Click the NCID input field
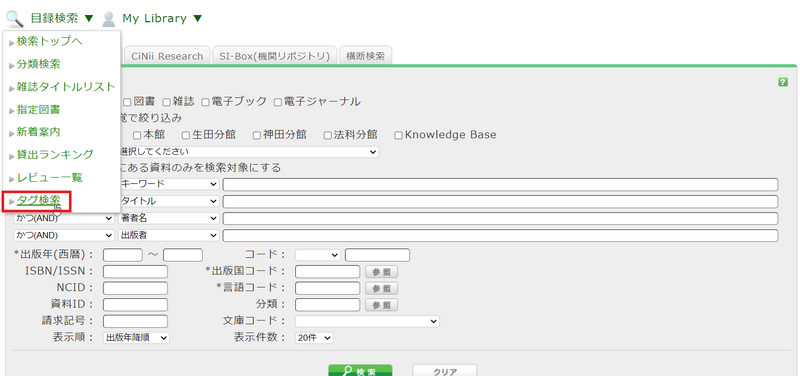Image resolution: width=800 pixels, height=376 pixels. tap(135, 288)
